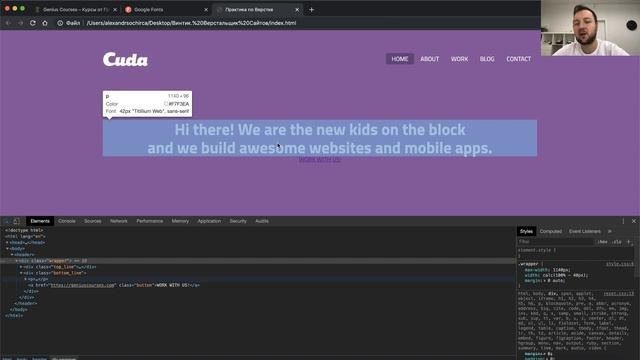
Task: Activate DevTools inspect element picker
Action: click(x=7, y=221)
